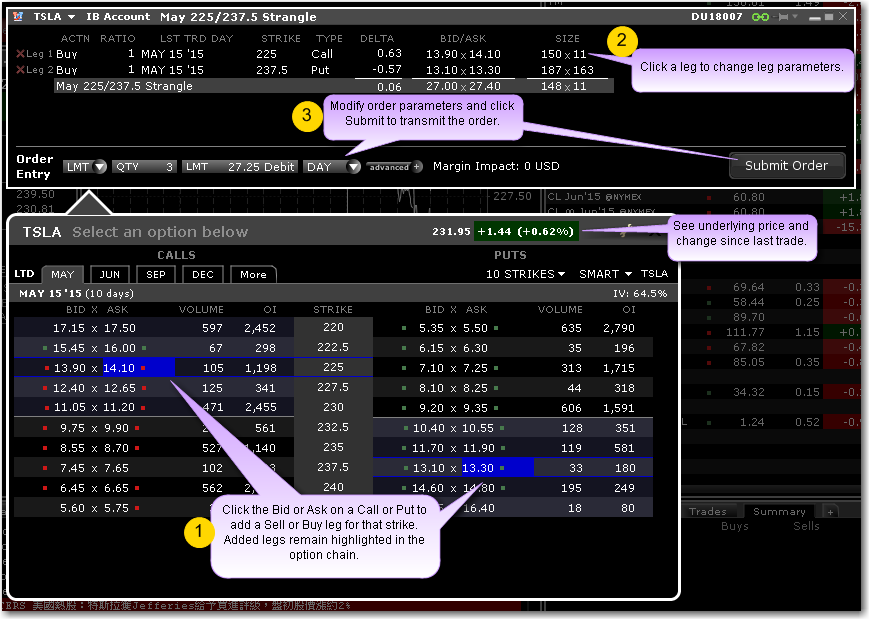This screenshot has height=619, width=869.
Task: Click put ask 8.25 at strike 227.5
Action: point(476,388)
